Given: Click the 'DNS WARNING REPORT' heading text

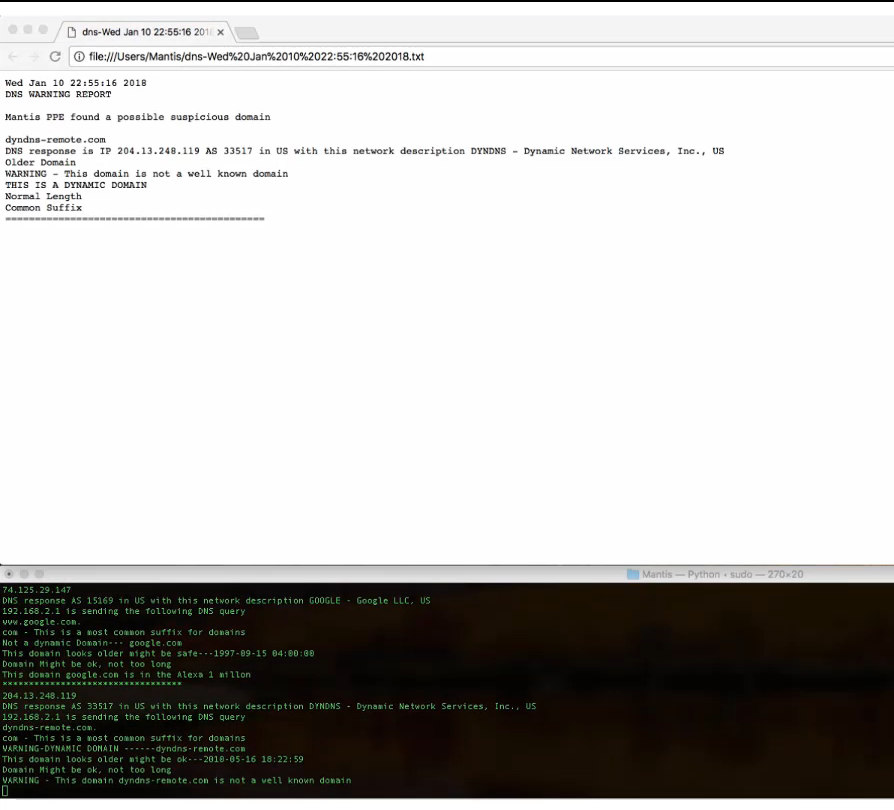Looking at the screenshot, I should [x=58, y=95].
